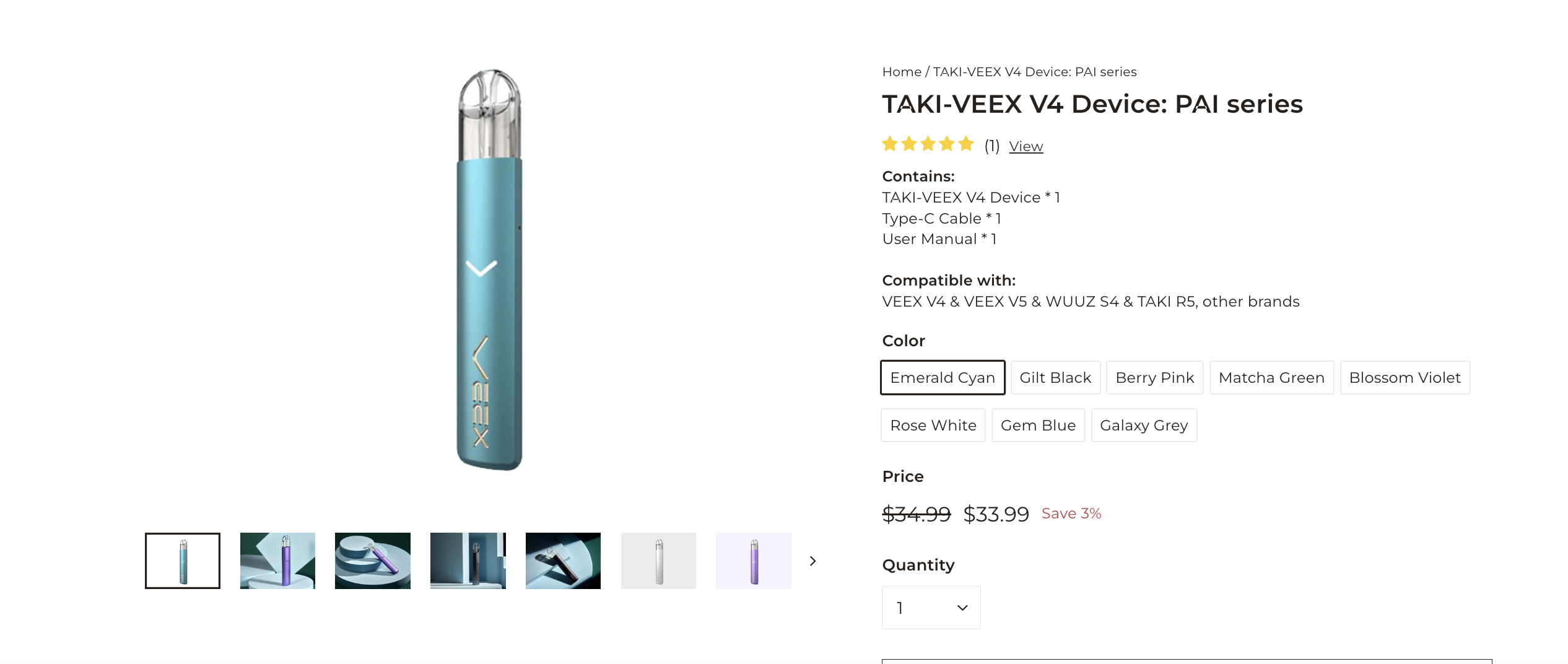This screenshot has width=1568, height=664.
Task: Select the Gilt Black color option
Action: pyautogui.click(x=1055, y=377)
